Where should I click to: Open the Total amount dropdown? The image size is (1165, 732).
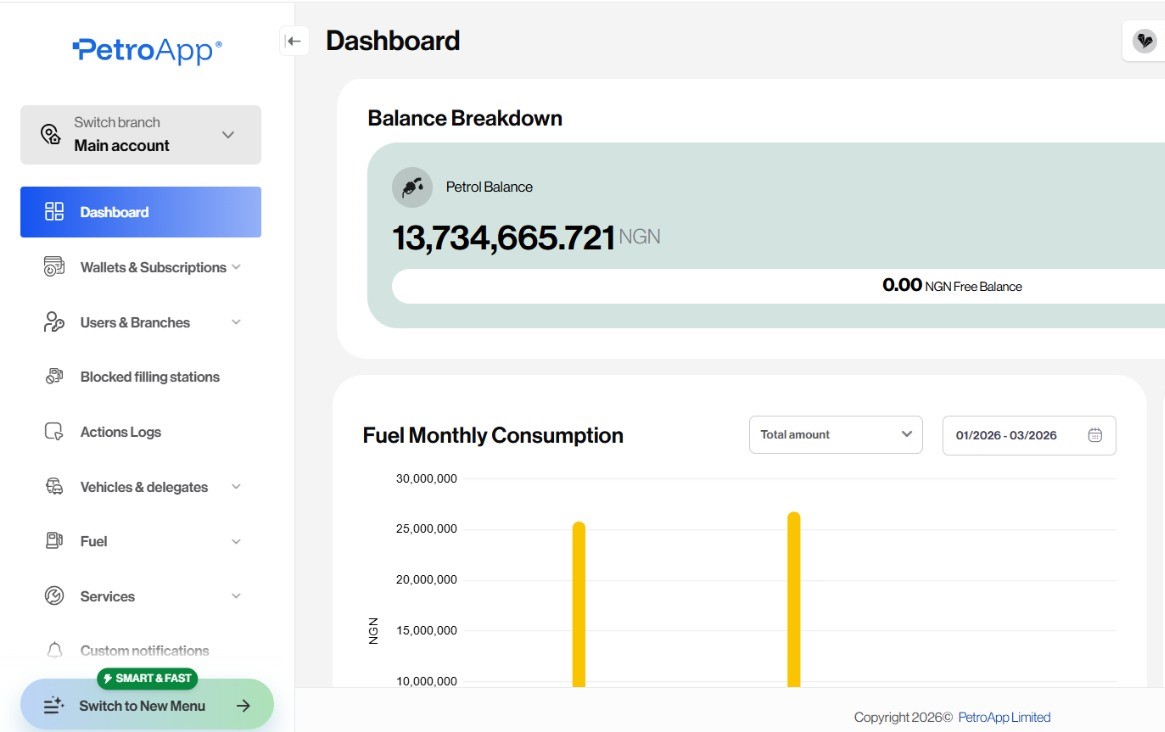835,435
